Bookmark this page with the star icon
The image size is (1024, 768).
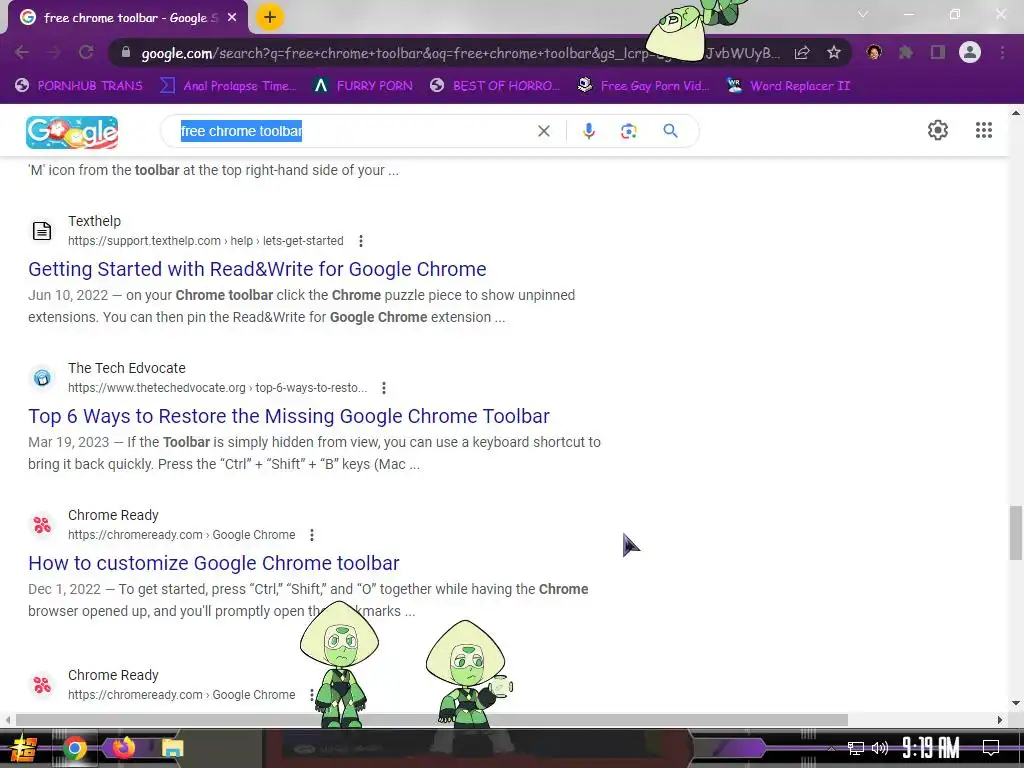pyautogui.click(x=834, y=52)
